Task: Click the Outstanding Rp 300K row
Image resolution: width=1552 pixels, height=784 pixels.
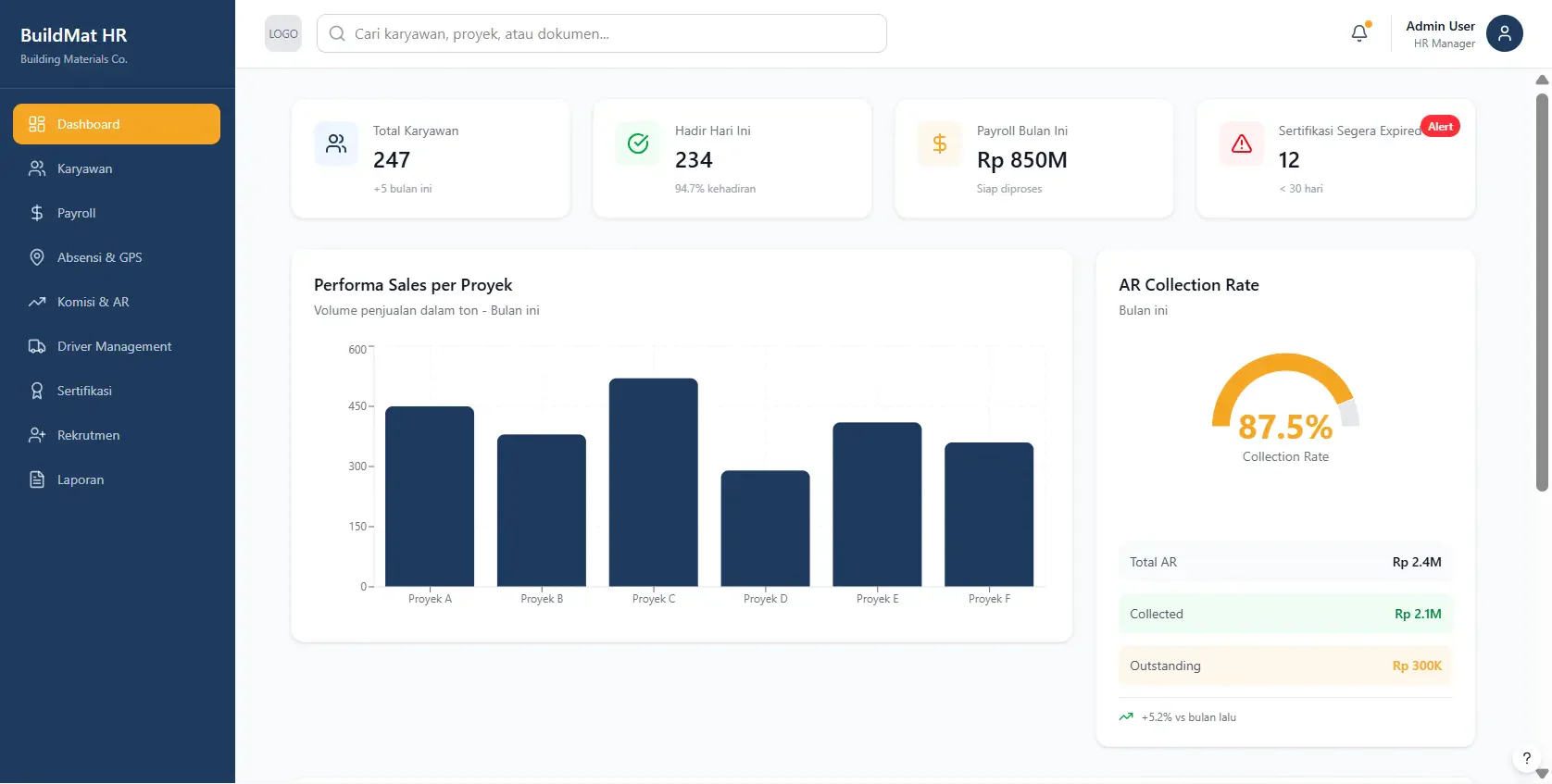Action: [1285, 666]
